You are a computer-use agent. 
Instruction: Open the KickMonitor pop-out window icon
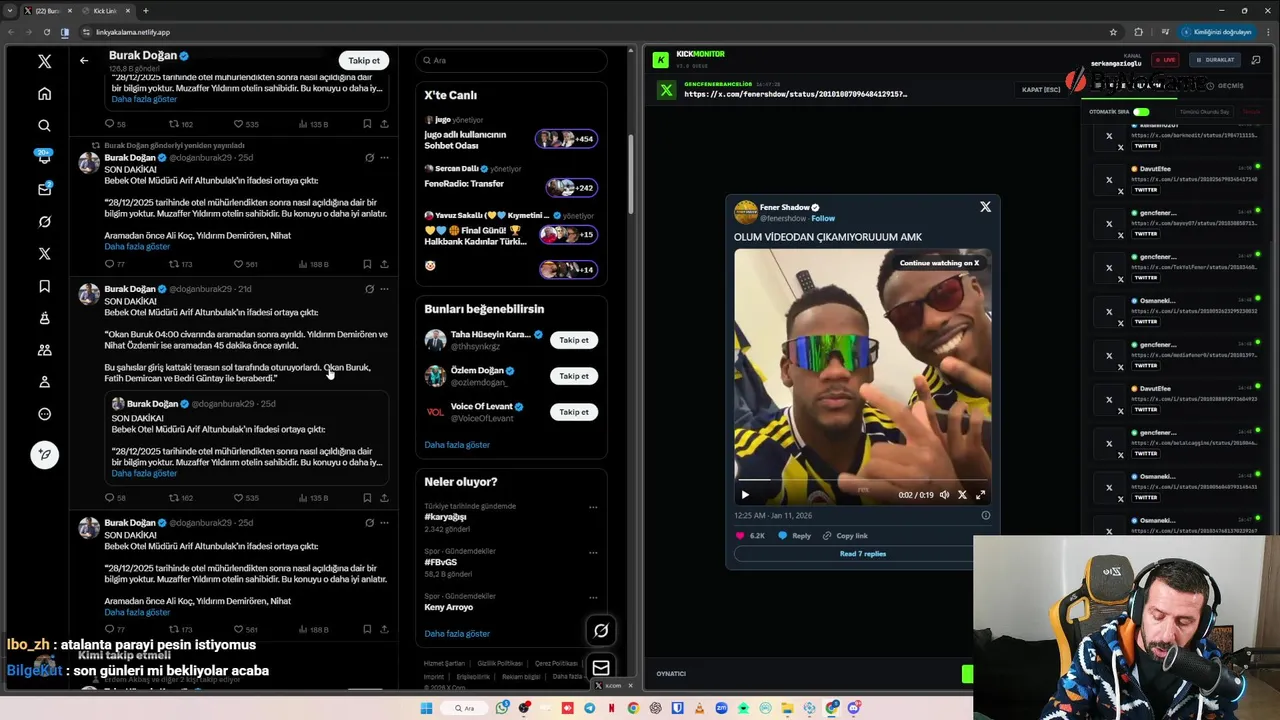point(1256,60)
